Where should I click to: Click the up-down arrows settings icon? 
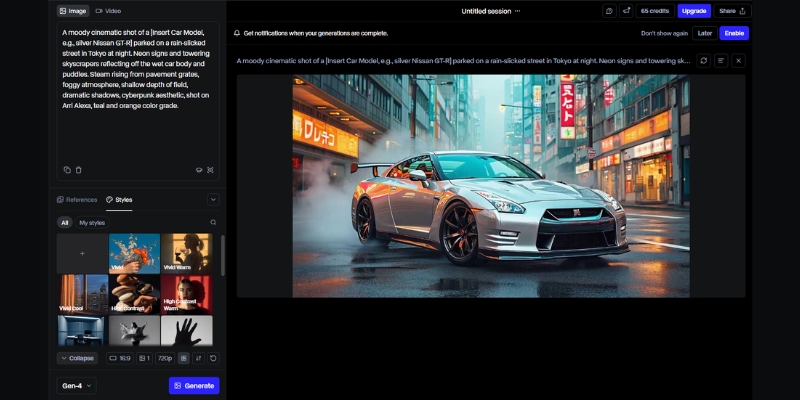click(x=198, y=358)
